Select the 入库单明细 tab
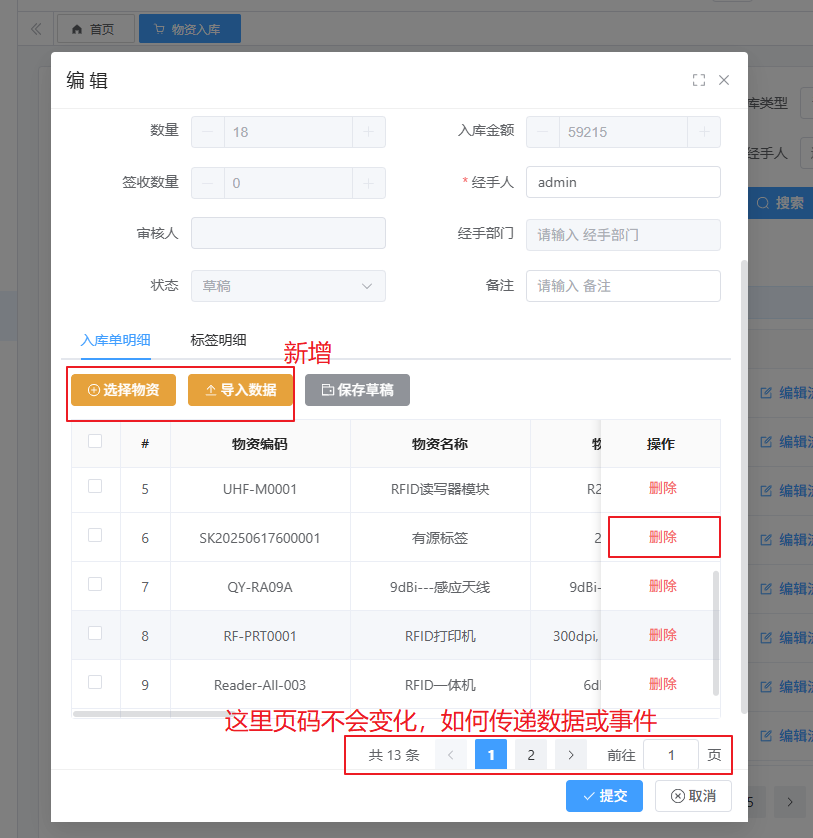Screen dimensions: 813x838 point(115,340)
